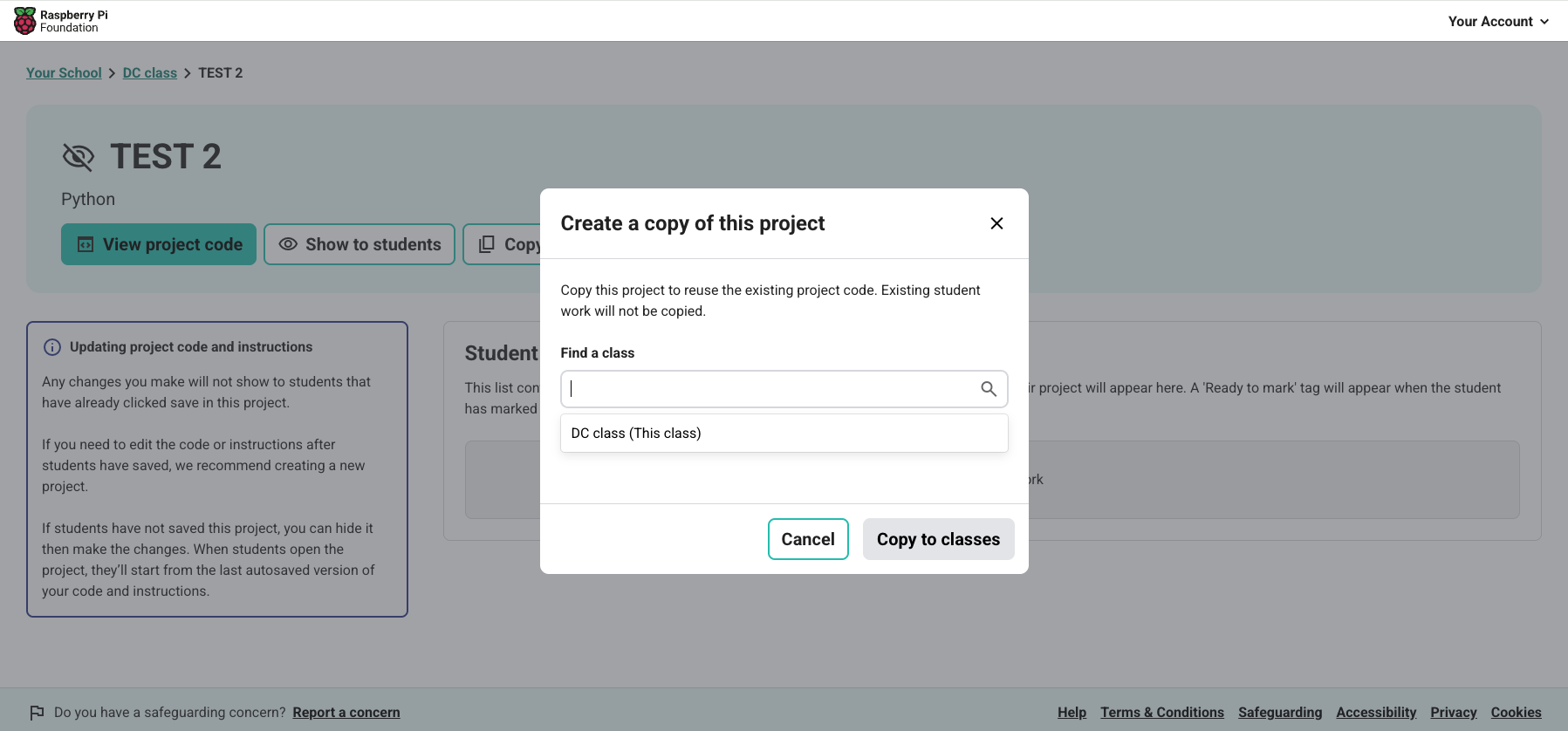
Task: Open the Your Account dropdown
Action: [1497, 21]
